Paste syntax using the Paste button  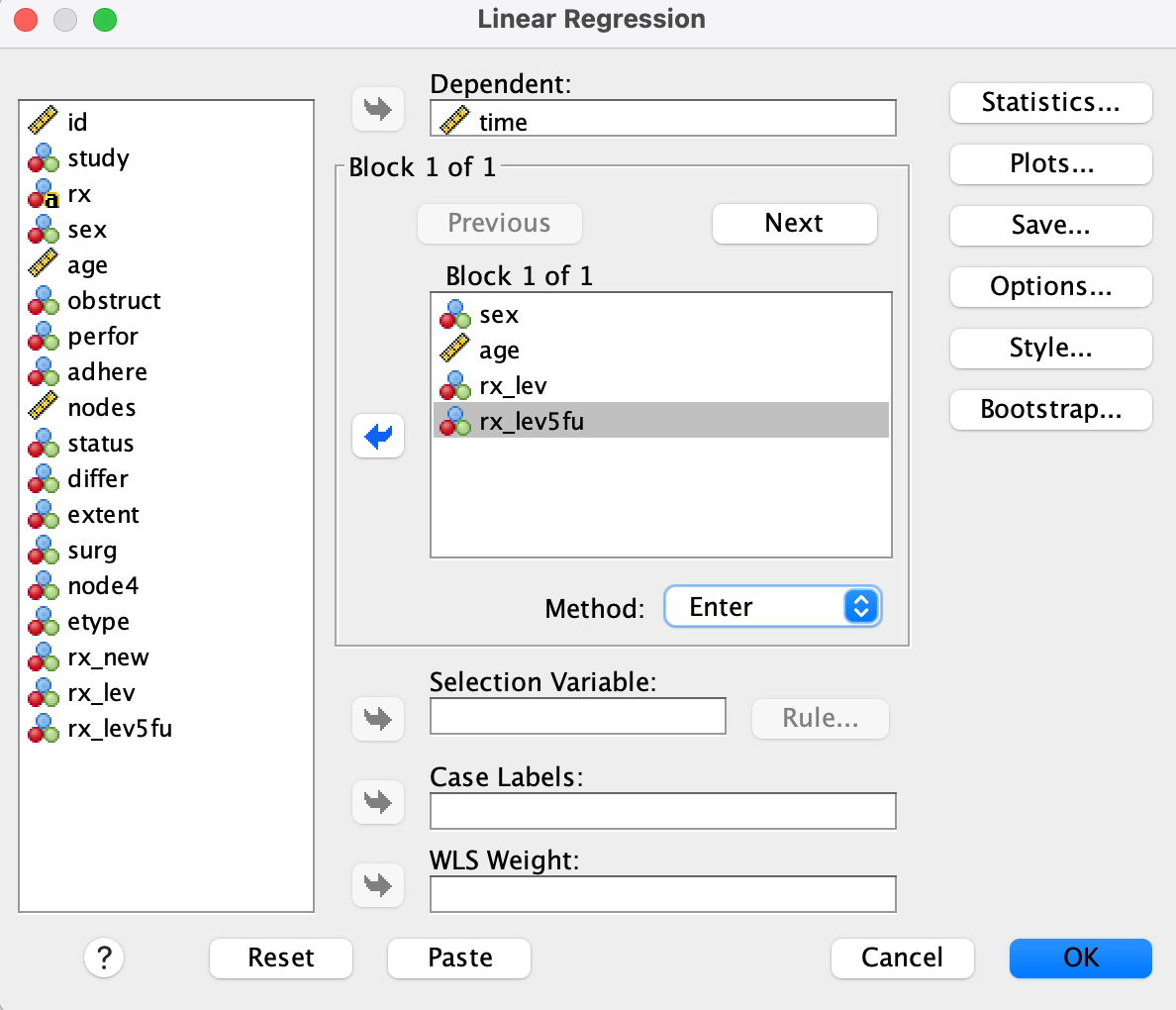click(x=459, y=958)
